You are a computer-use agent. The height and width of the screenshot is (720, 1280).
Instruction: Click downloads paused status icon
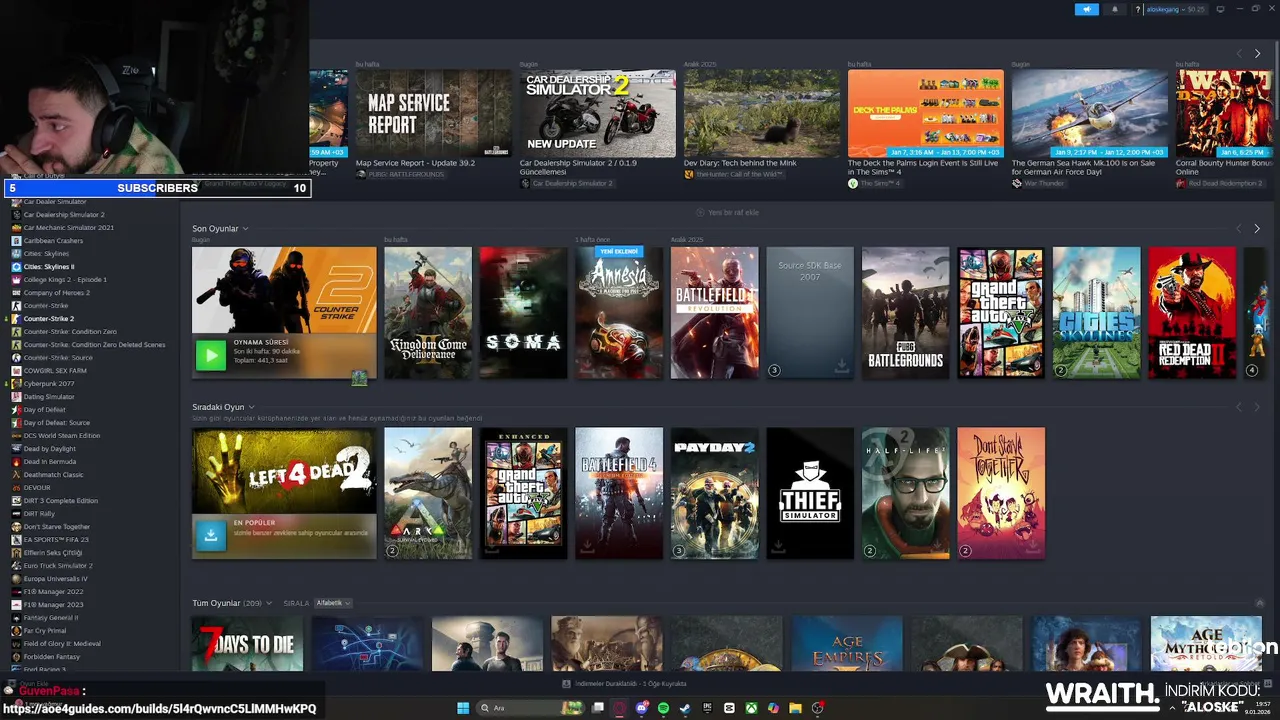click(566, 684)
